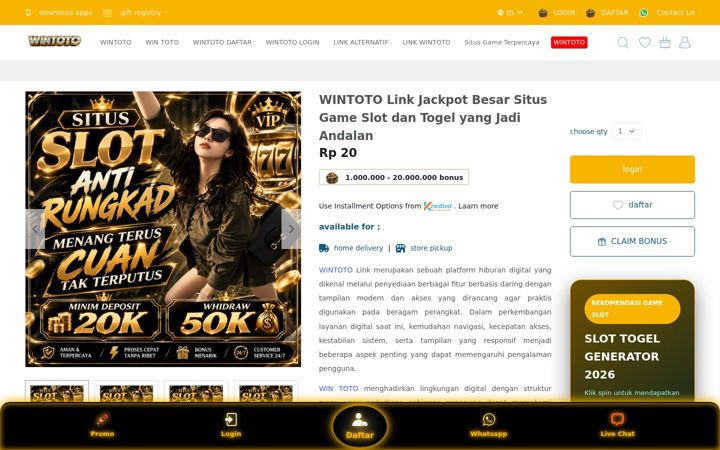
Task: Click the LOGIN icon in the top bar
Action: pos(543,13)
